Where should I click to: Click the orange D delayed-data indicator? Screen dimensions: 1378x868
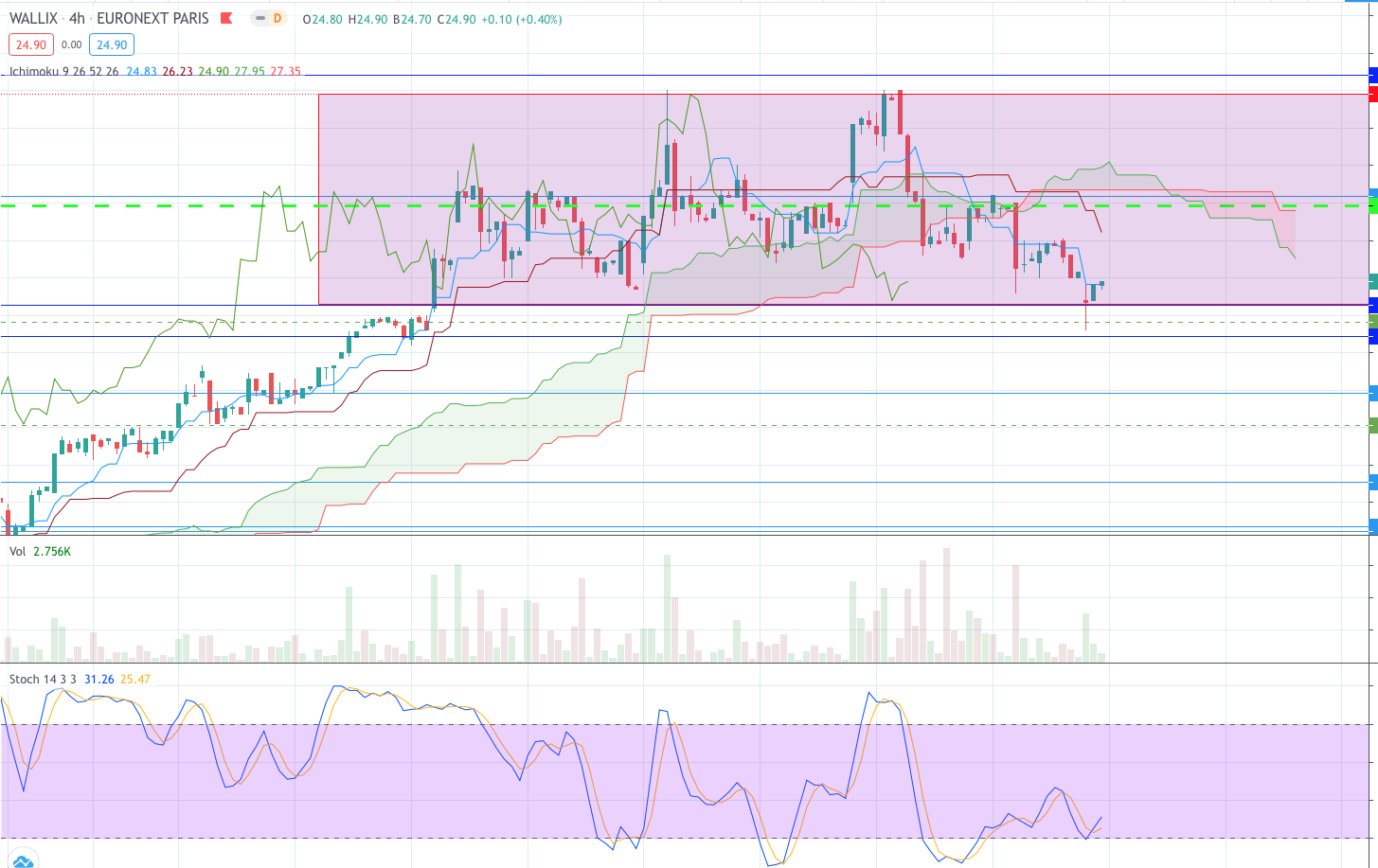tap(277, 19)
